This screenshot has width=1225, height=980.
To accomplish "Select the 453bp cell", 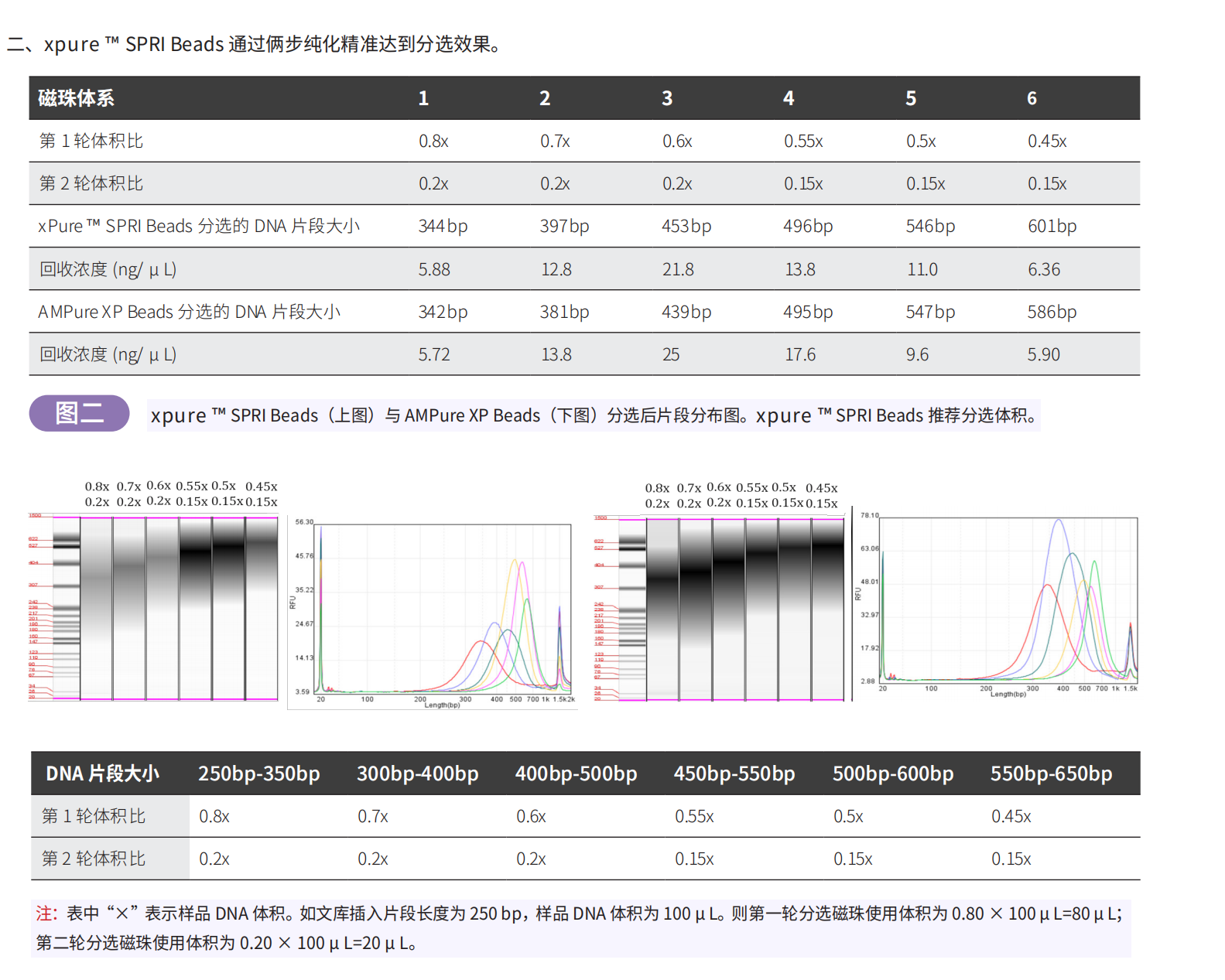I will coord(686,226).
